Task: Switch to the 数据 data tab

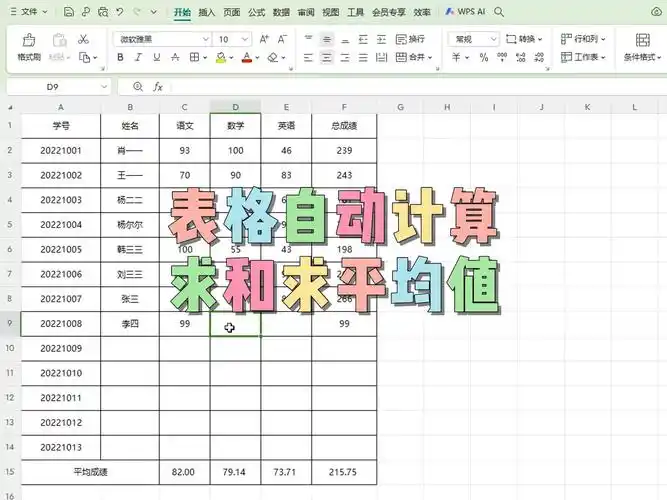Action: tap(281, 12)
